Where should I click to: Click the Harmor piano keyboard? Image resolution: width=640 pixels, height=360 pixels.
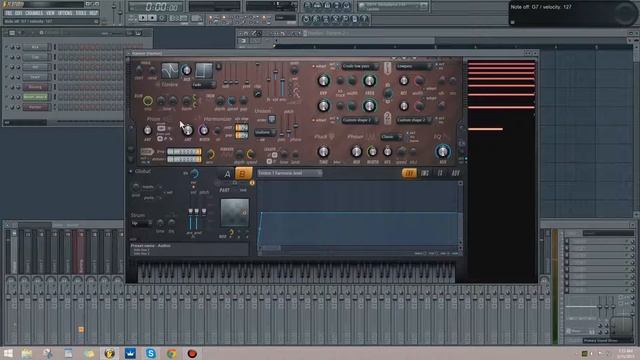pos(296,273)
